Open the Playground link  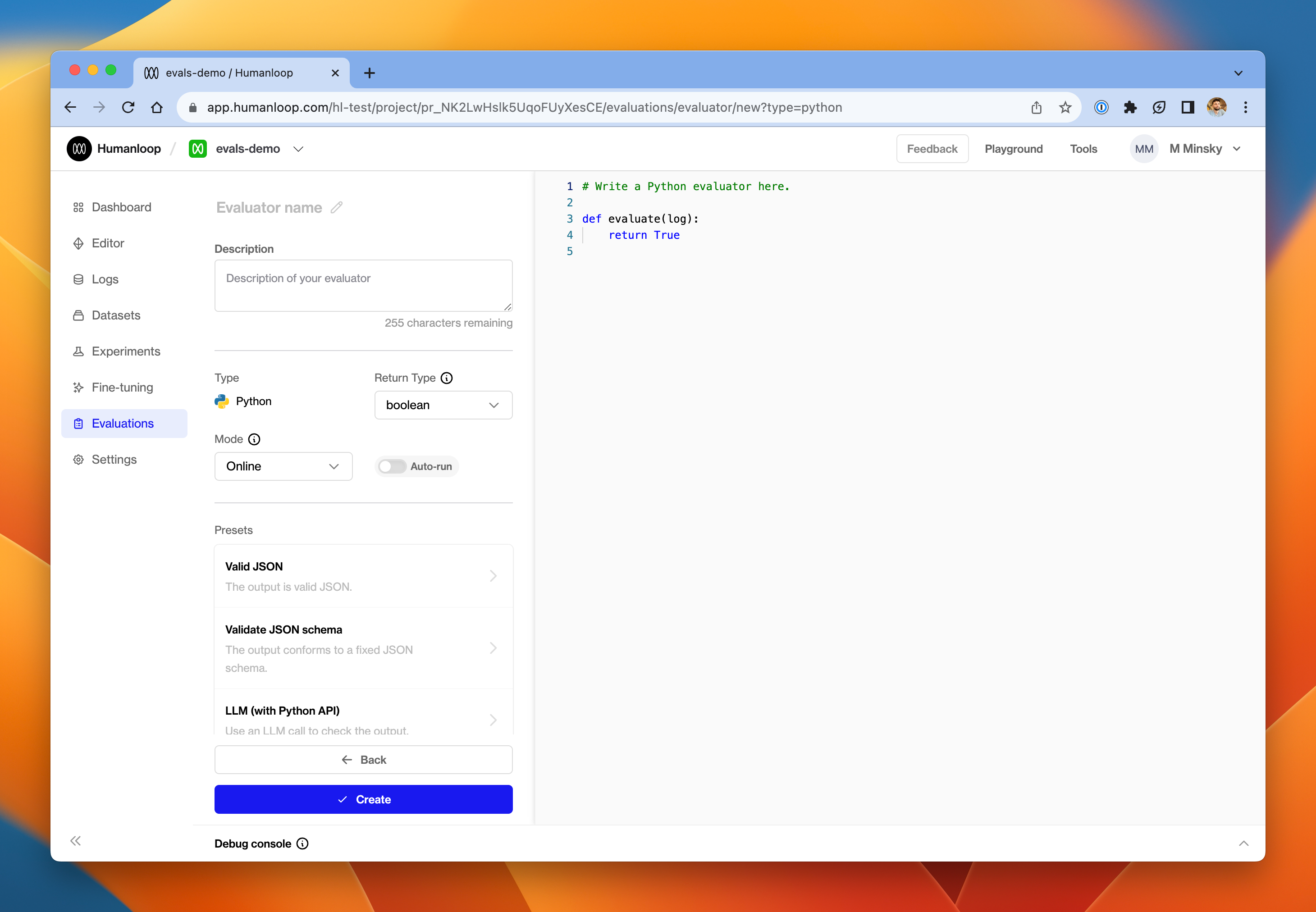coord(1013,149)
